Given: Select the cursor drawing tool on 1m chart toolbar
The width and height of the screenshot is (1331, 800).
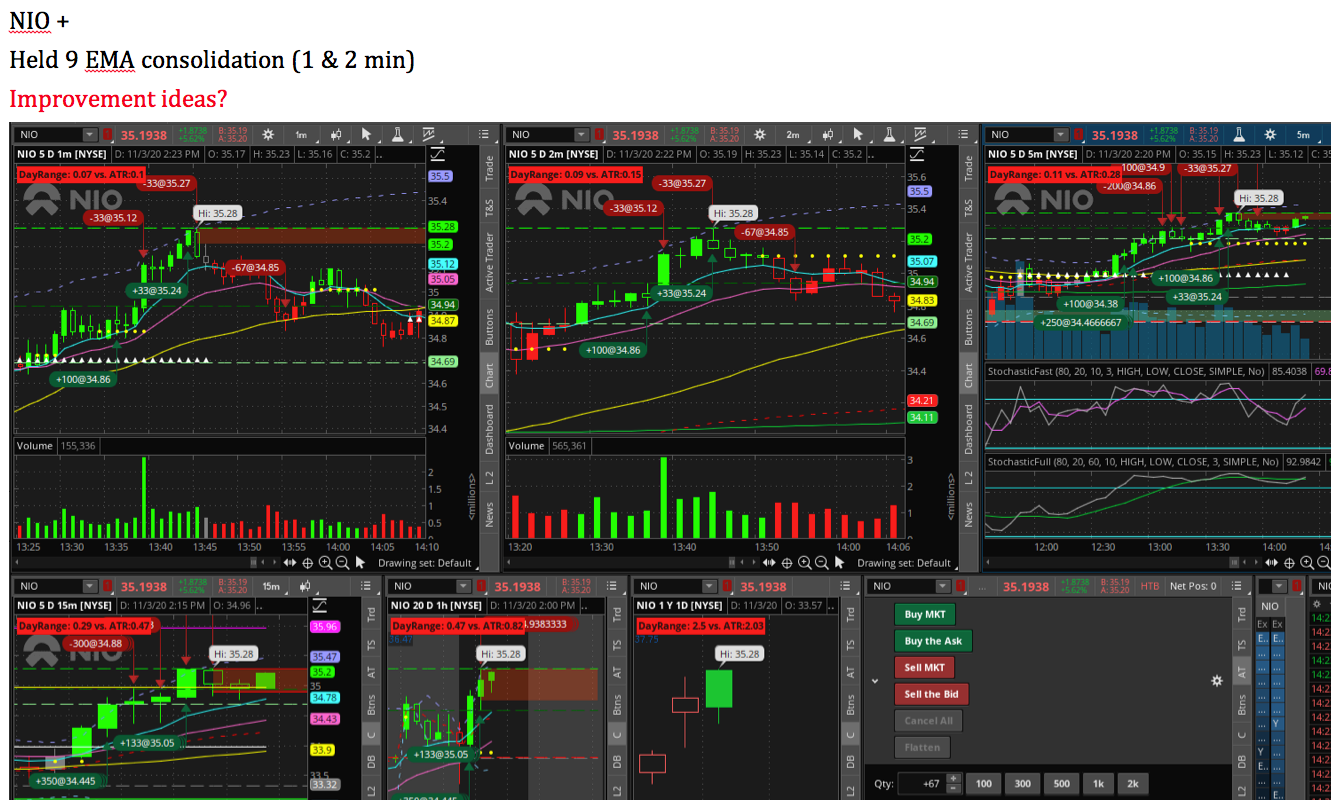Looking at the screenshot, I should [x=366, y=135].
